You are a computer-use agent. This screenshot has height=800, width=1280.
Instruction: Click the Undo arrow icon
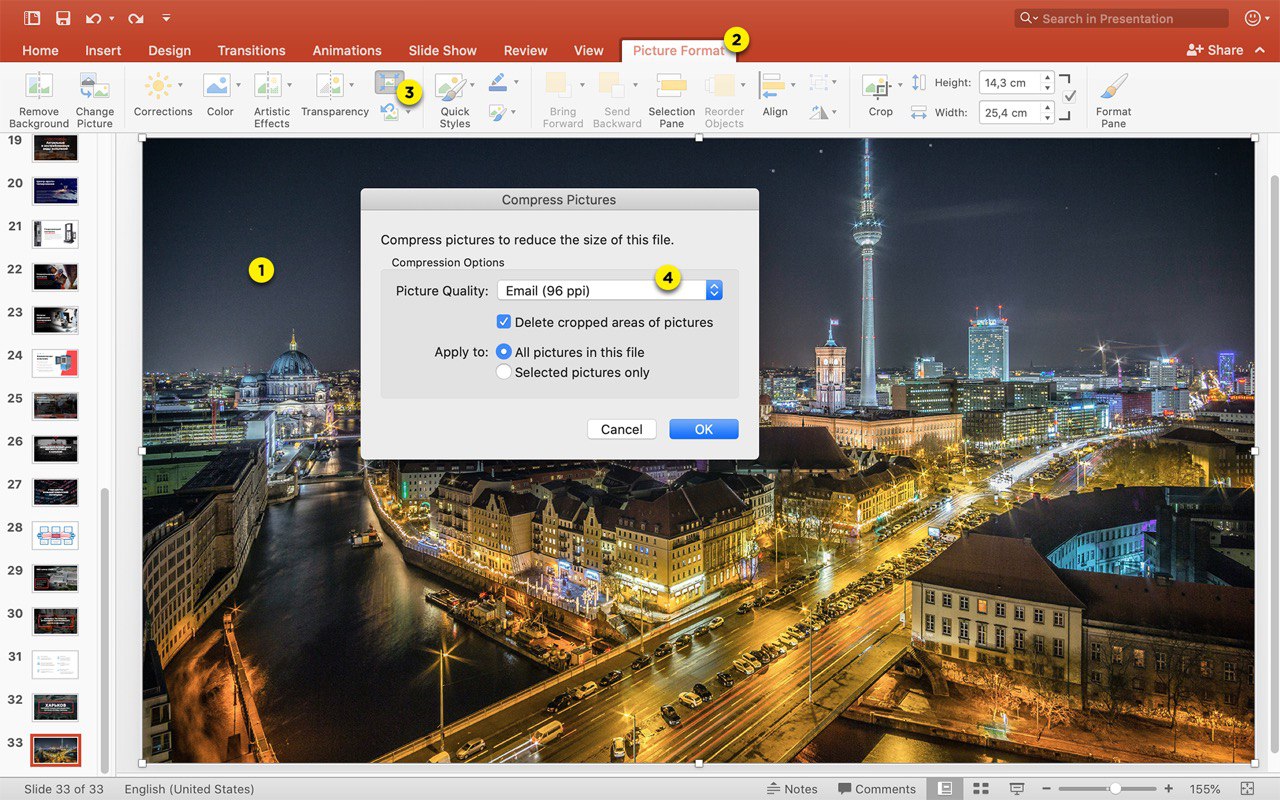93,18
